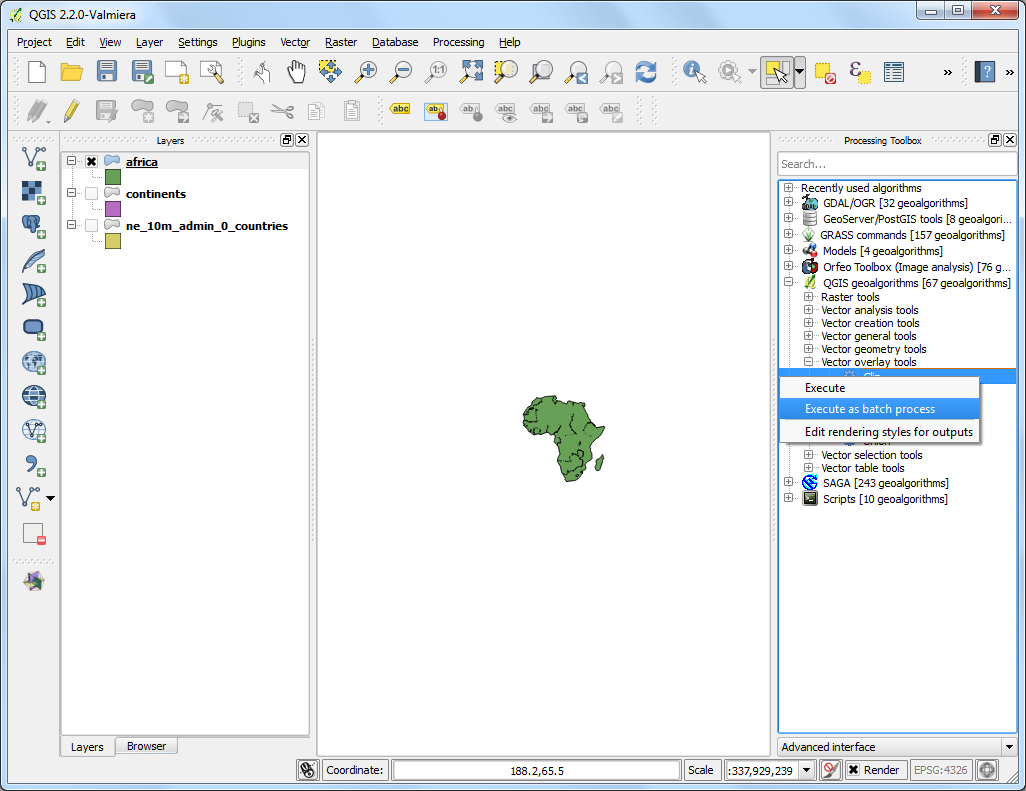Click the green africa layer swatch
The height and width of the screenshot is (791, 1026).
coord(113,177)
